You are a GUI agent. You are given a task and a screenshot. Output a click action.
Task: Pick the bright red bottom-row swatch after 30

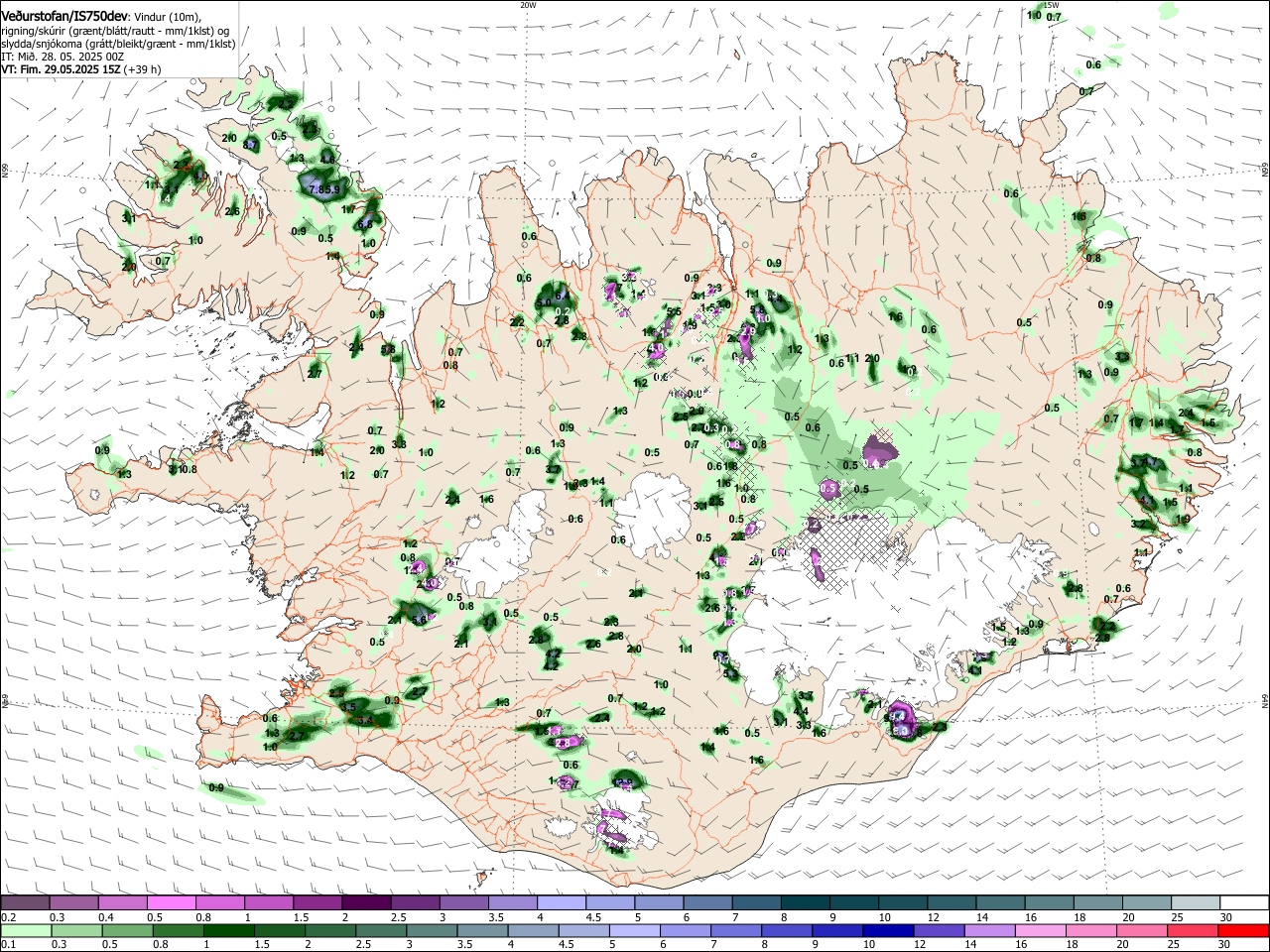tap(1242, 931)
